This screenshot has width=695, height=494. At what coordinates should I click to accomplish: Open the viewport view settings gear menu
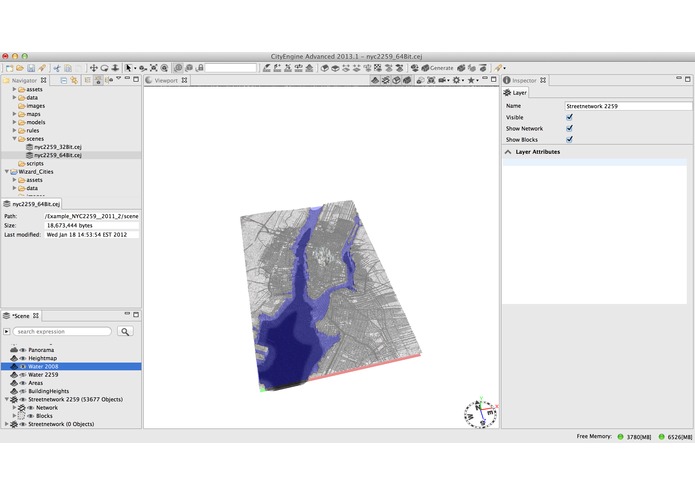pyautogui.click(x=457, y=80)
